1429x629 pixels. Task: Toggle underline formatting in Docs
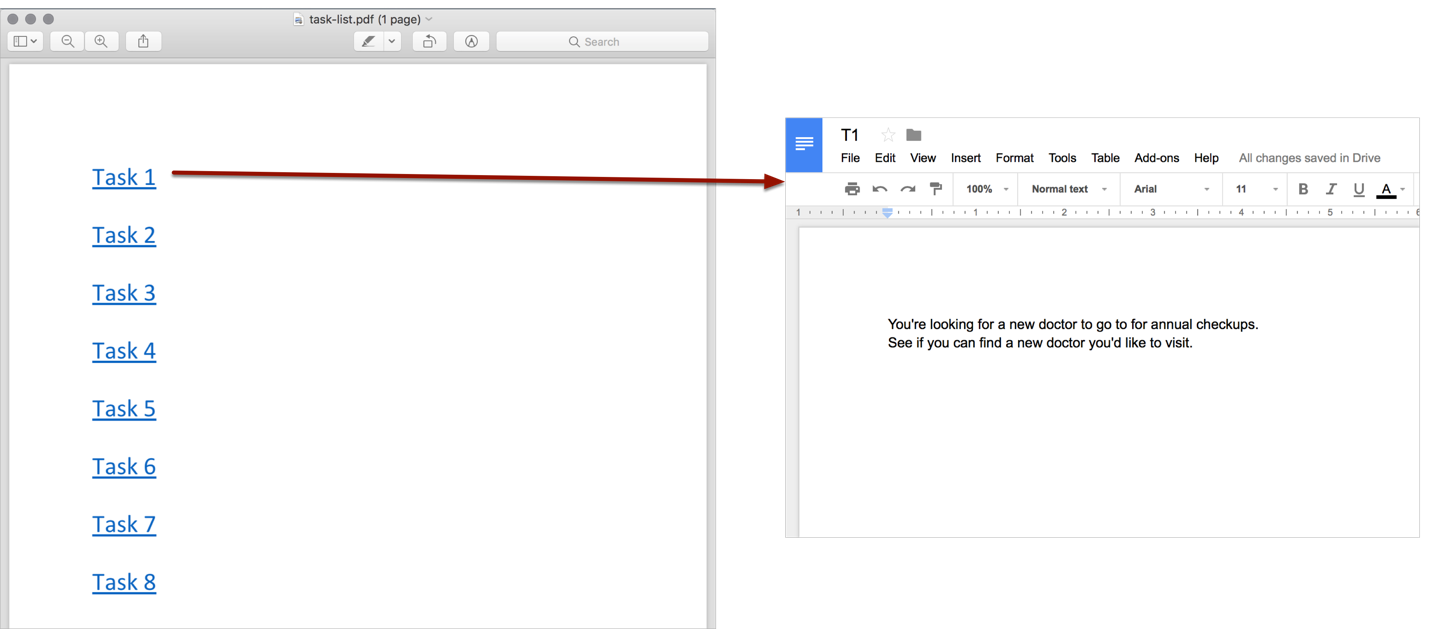point(1359,189)
